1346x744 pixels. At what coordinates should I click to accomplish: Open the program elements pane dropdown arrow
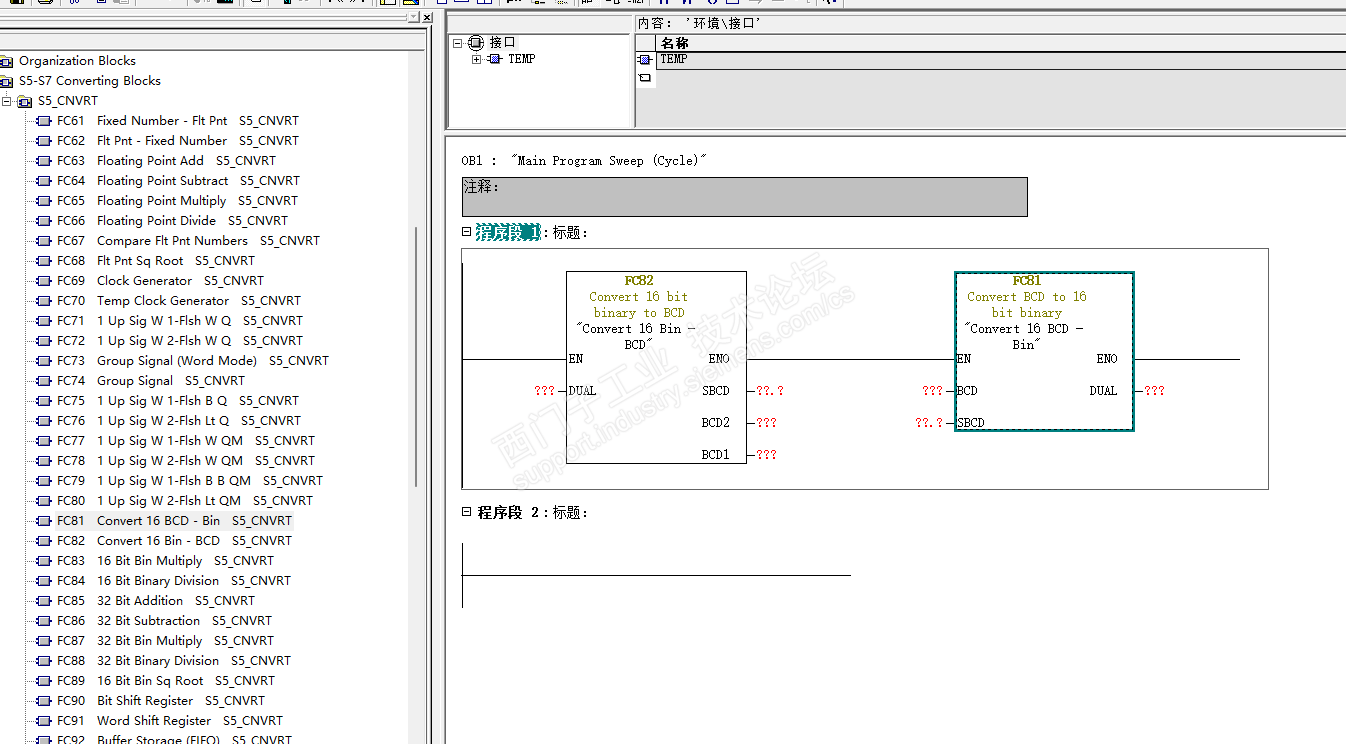coord(414,18)
